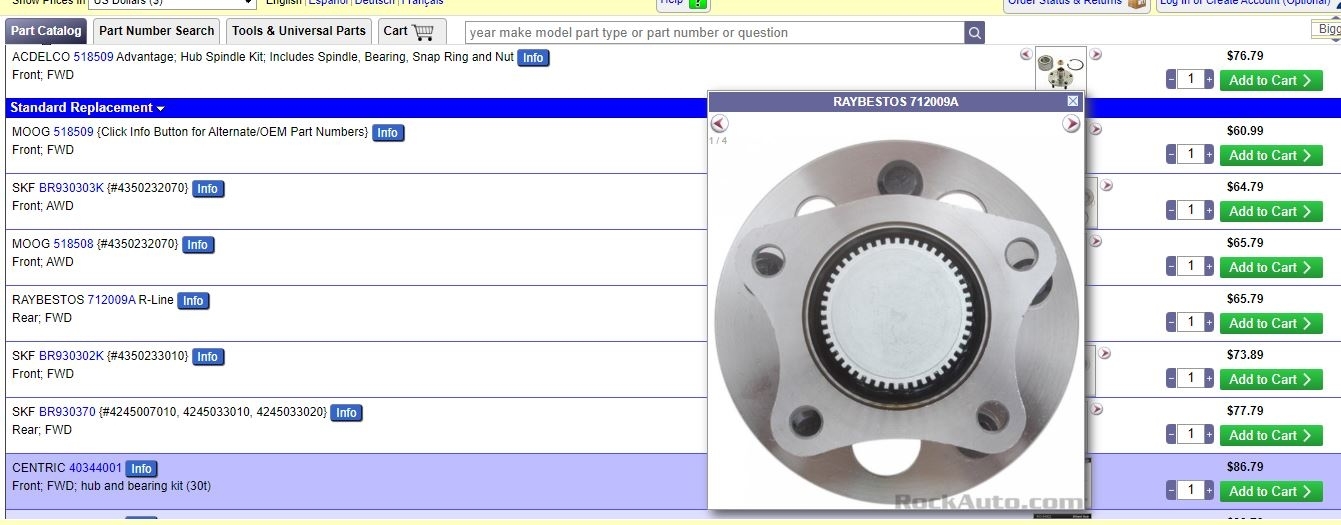Next thumbnail arrow for MOOG 518509 row
1341x525 pixels.
point(1096,129)
